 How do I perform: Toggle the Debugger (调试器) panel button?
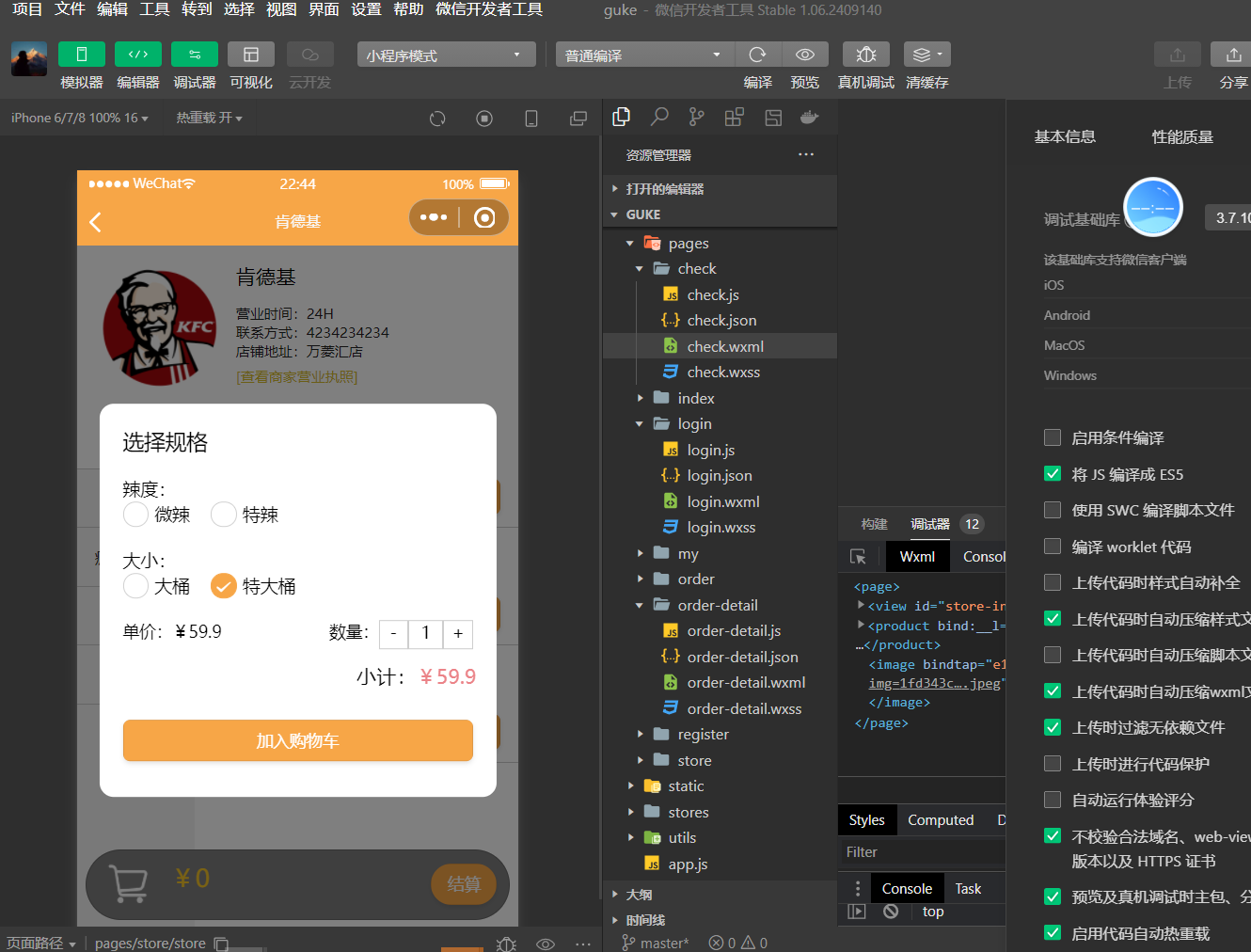pyautogui.click(x=195, y=55)
